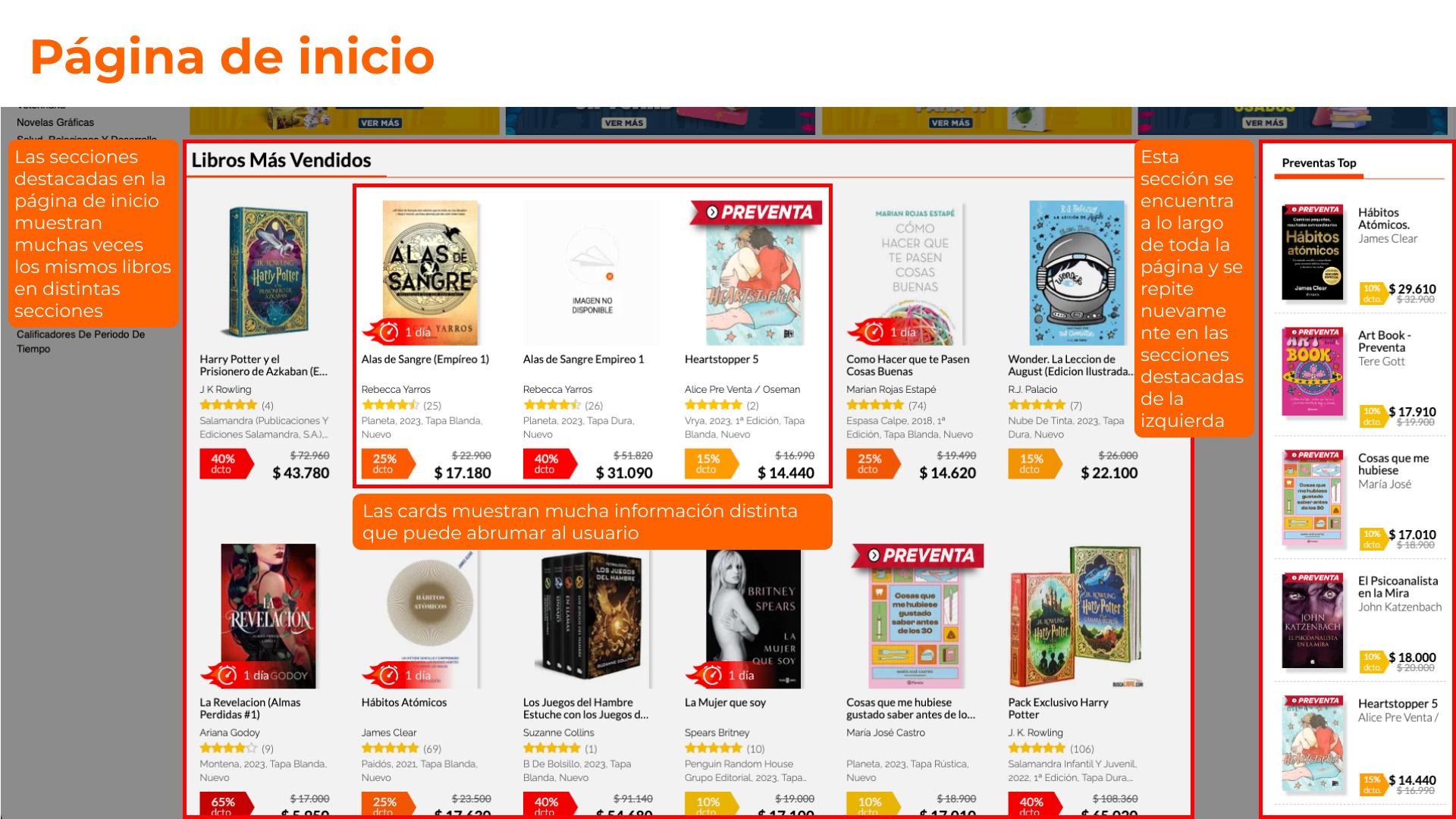Open the Calificadores De Periodo De Tiempo category
1456x819 pixels.
(80, 341)
